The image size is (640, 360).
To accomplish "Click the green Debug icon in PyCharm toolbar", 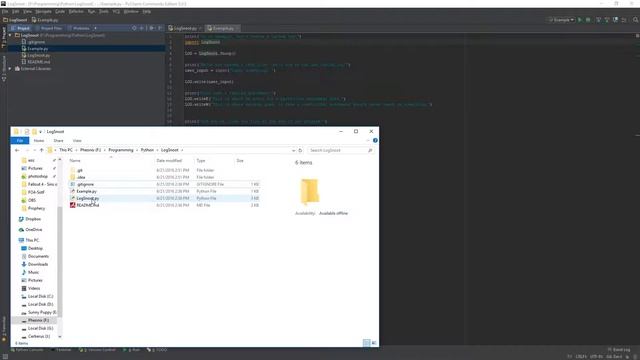I will pos(588,20).
